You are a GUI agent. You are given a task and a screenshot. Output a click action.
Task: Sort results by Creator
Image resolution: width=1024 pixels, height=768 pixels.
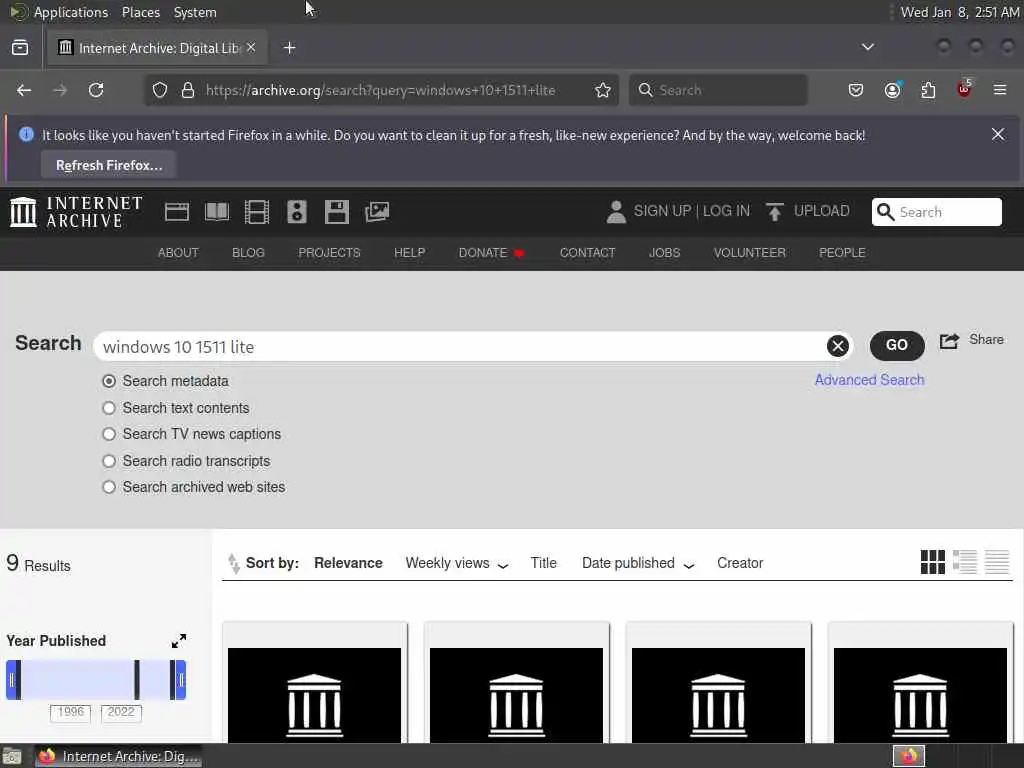(x=740, y=563)
